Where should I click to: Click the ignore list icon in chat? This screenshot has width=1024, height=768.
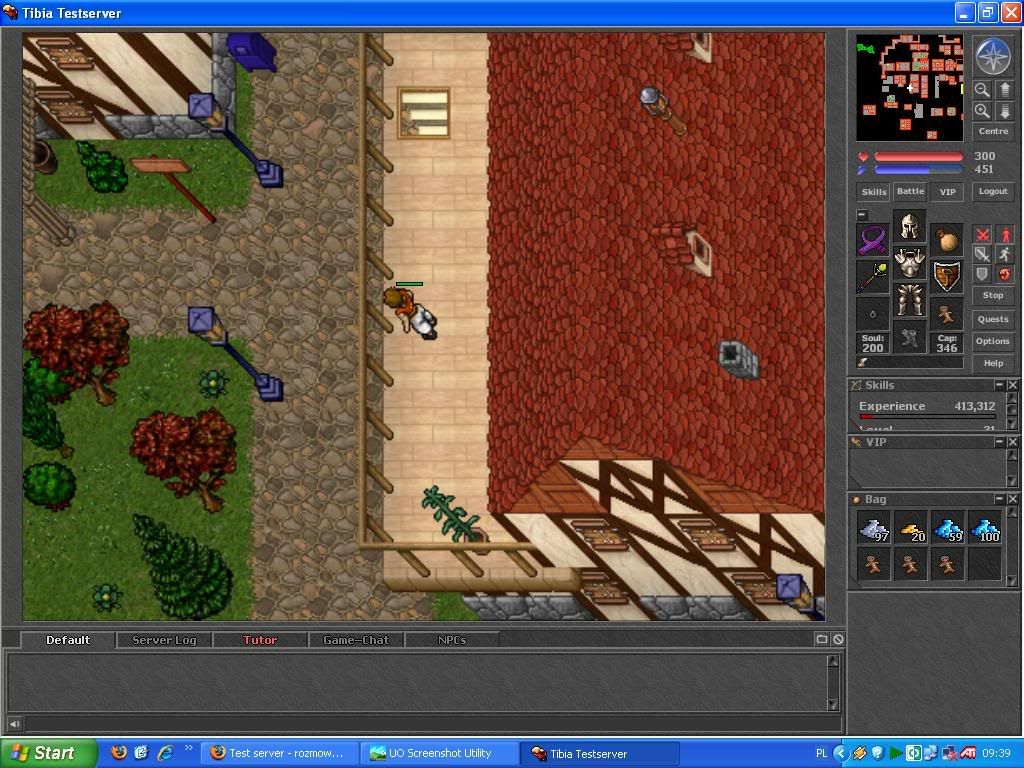click(x=838, y=639)
